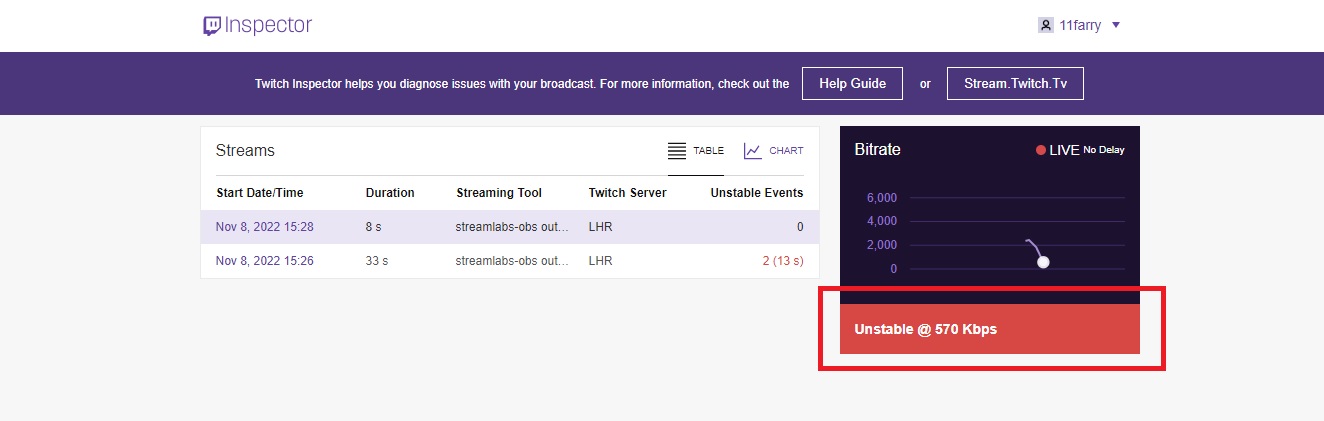Click the Unstable @ 570 Kbps status bar
Viewport: 1324px width, 421px height.
[990, 329]
